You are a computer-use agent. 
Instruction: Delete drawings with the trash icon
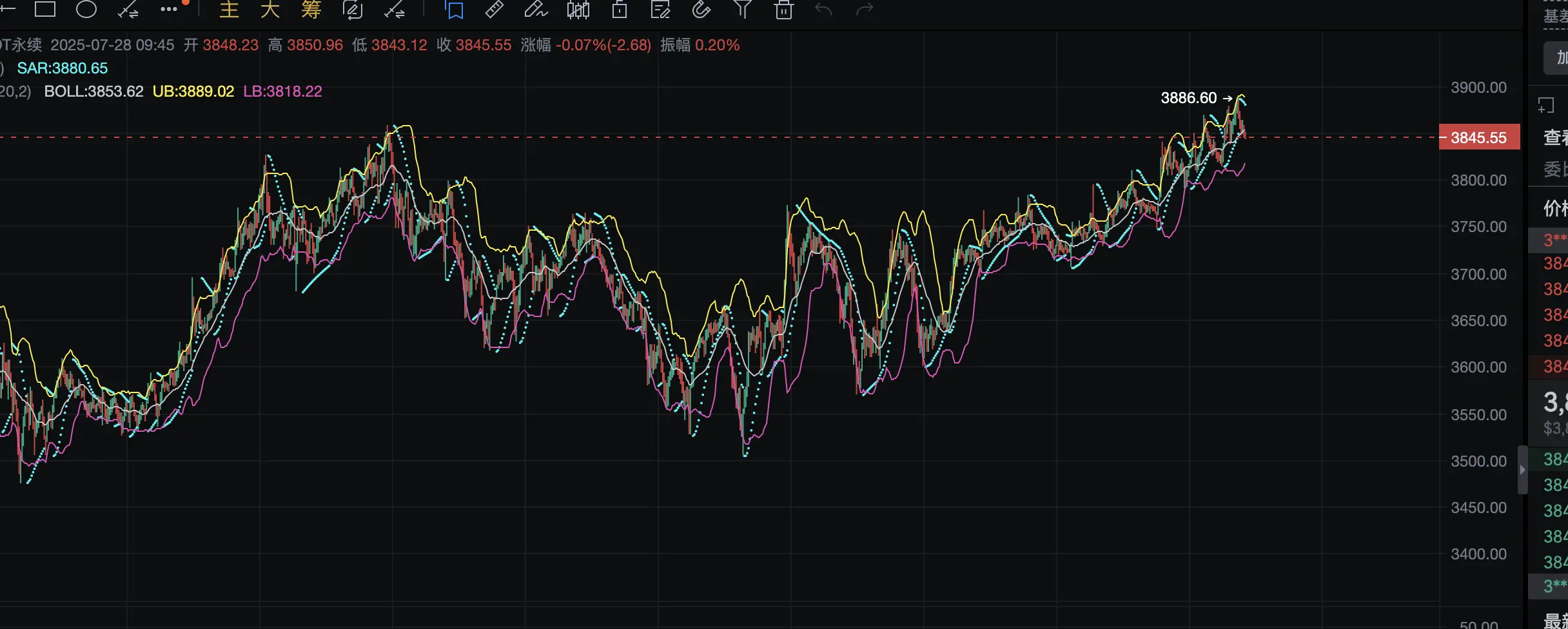(x=784, y=10)
